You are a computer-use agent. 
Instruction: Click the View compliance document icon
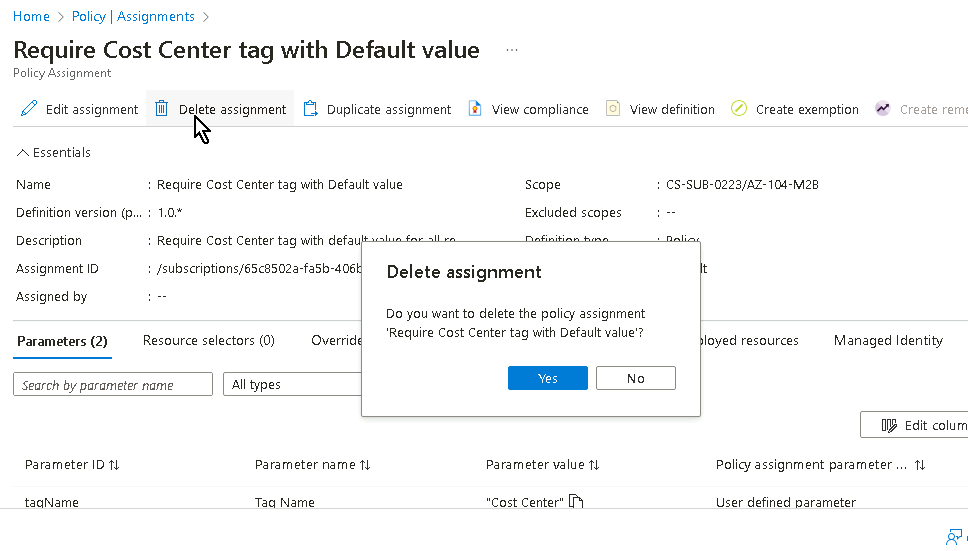[x=475, y=109]
